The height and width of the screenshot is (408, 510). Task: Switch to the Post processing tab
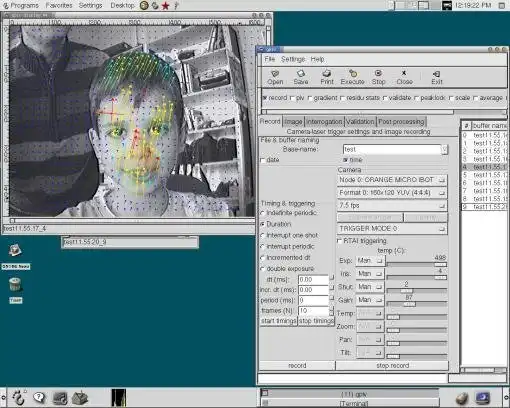pyautogui.click(x=401, y=122)
